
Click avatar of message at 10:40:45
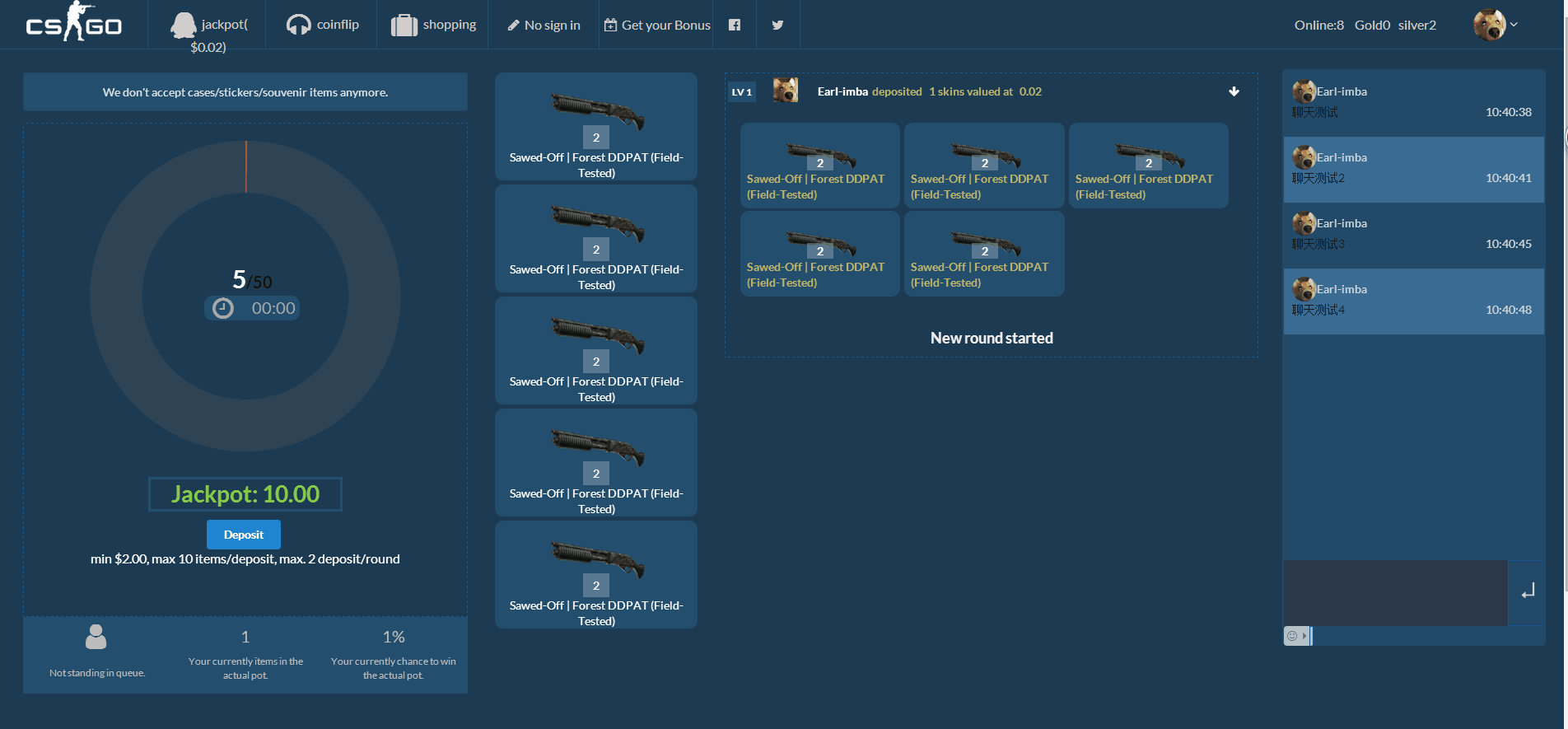[x=1304, y=223]
